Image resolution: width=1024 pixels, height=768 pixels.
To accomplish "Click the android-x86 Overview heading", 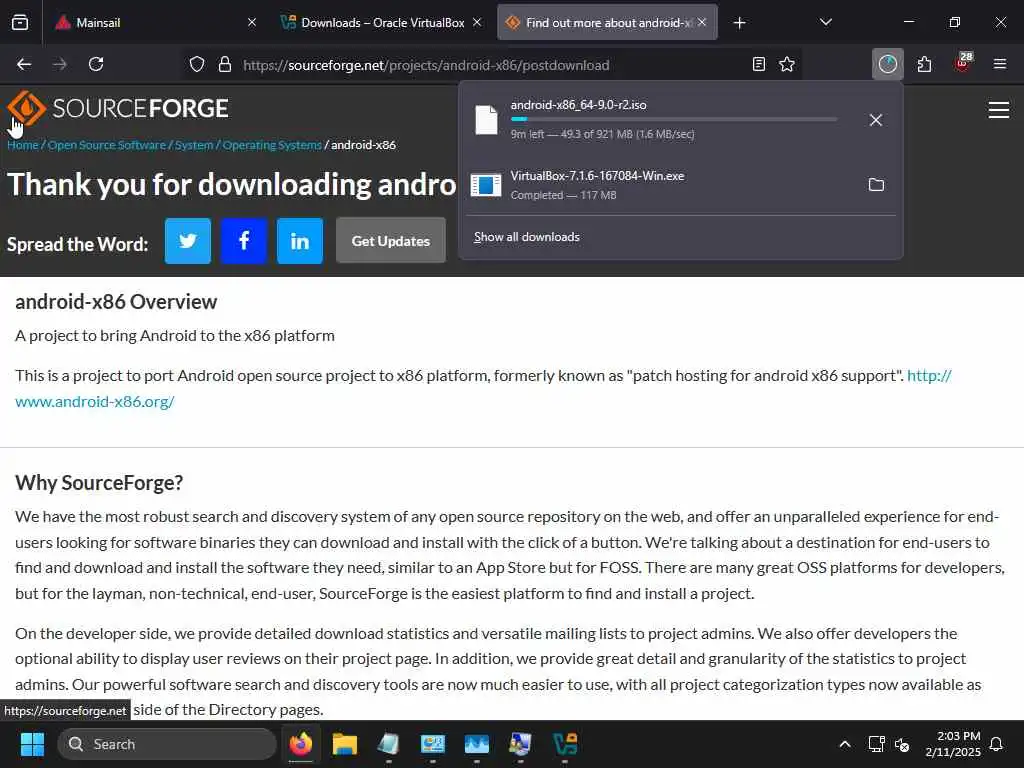I will [x=116, y=302].
